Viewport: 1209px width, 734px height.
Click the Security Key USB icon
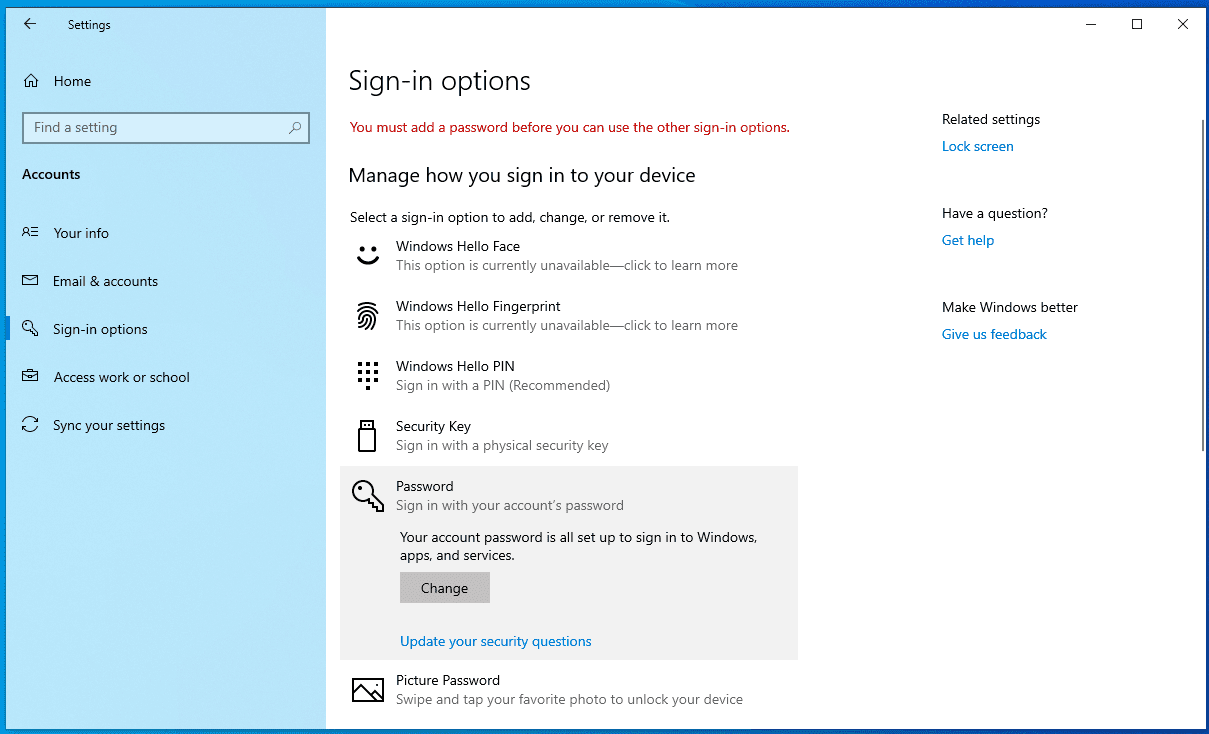pyautogui.click(x=367, y=436)
